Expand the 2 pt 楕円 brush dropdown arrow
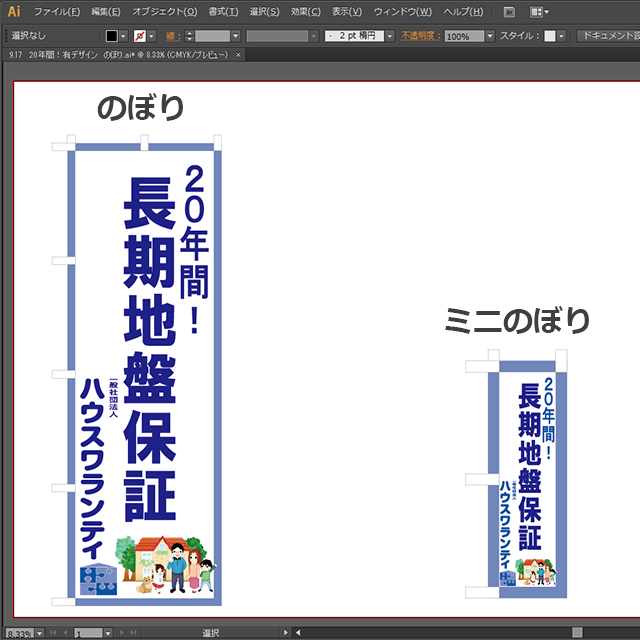This screenshot has width=640, height=640. (x=390, y=36)
